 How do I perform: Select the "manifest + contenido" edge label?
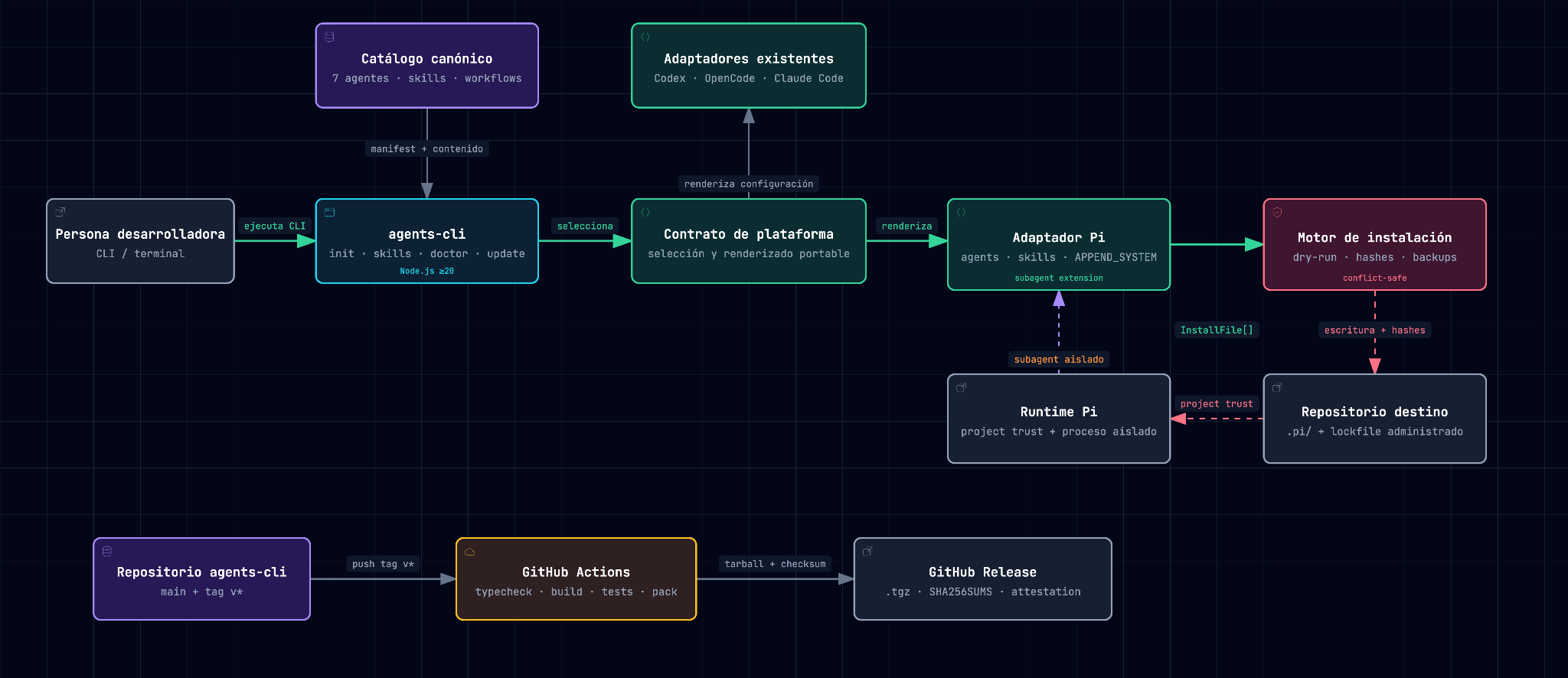tap(427, 149)
